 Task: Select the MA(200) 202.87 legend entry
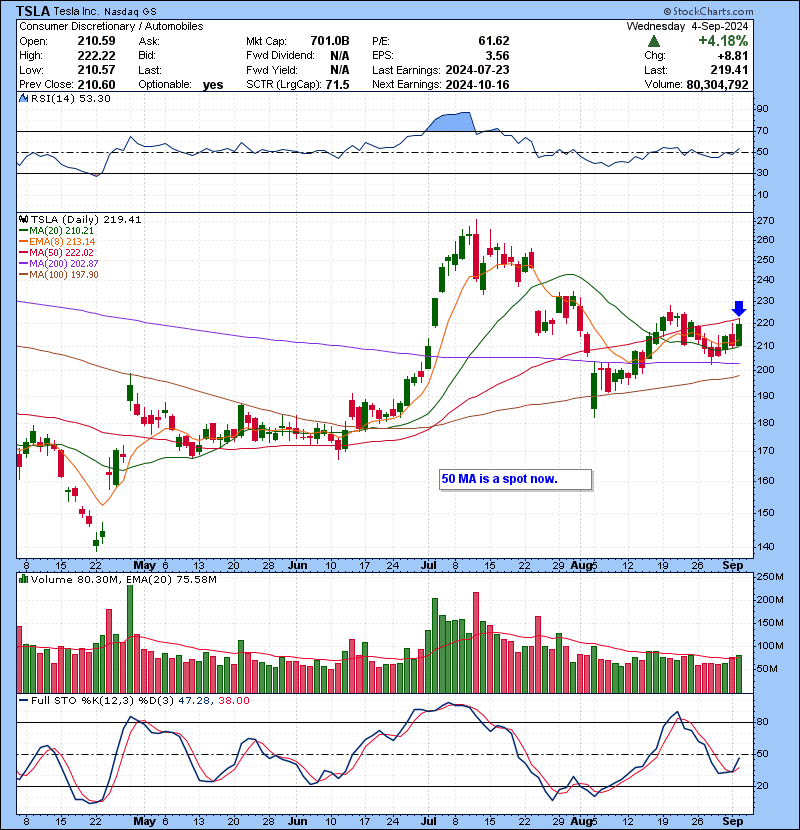tap(59, 264)
